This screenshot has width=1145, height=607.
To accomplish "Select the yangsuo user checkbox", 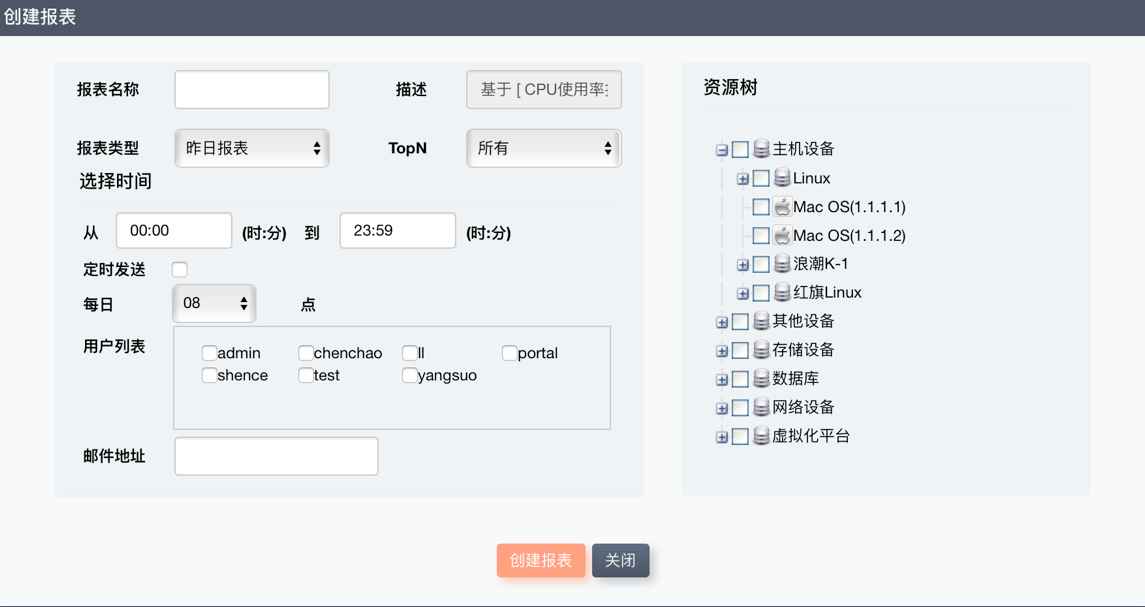I will [x=409, y=375].
